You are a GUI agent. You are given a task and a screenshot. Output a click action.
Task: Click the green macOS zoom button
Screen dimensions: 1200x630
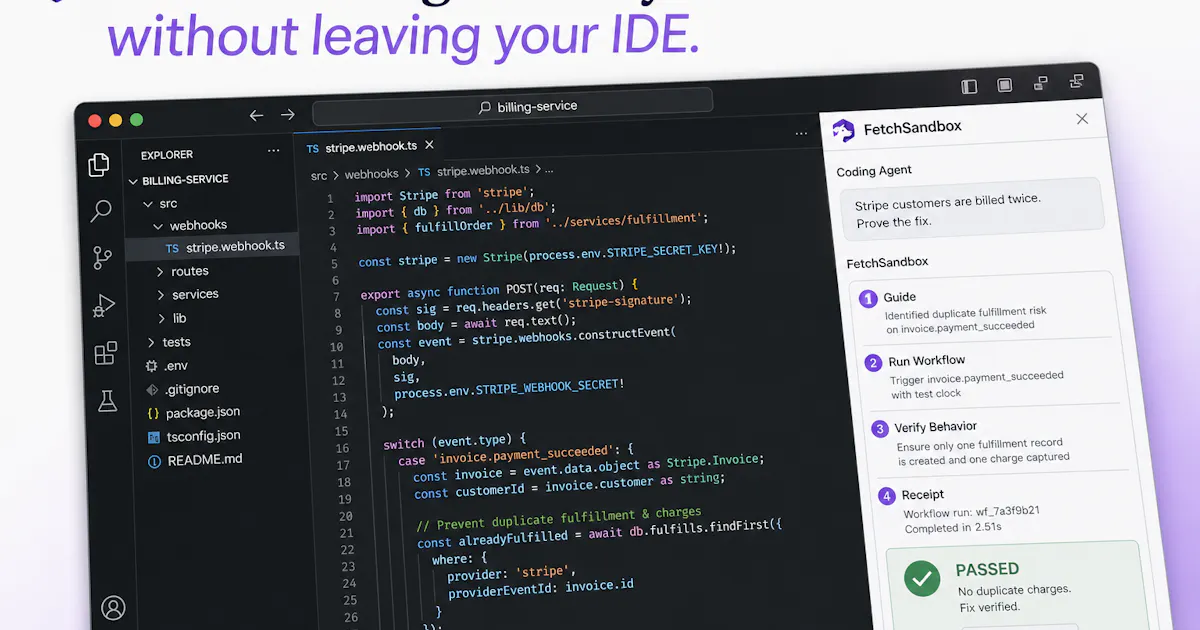click(136, 120)
